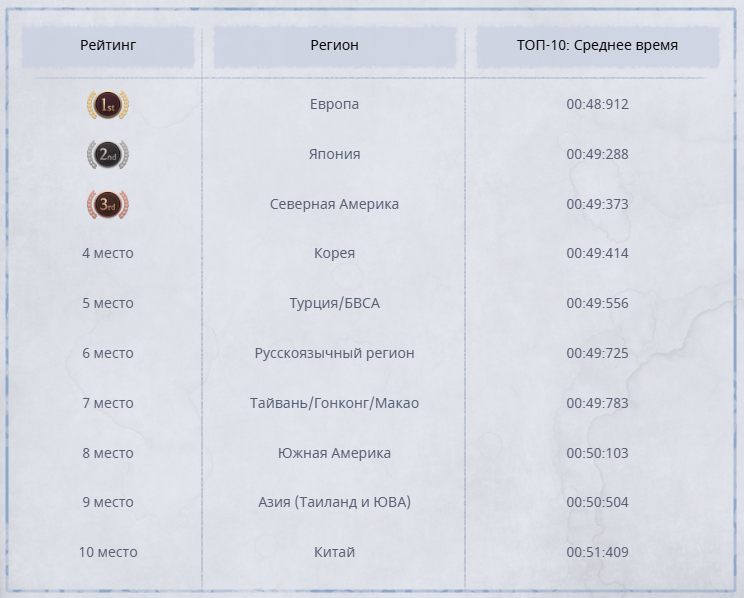Click the silver 2nd place medal icon
Image resolution: width=744 pixels, height=598 pixels.
tap(108, 155)
